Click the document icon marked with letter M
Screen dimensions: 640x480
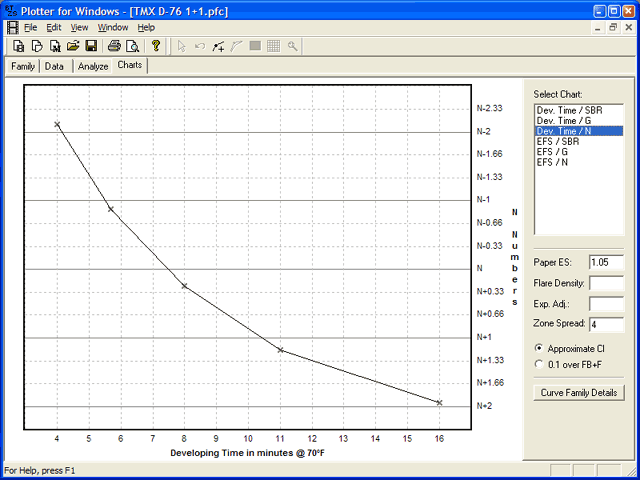click(x=55, y=46)
